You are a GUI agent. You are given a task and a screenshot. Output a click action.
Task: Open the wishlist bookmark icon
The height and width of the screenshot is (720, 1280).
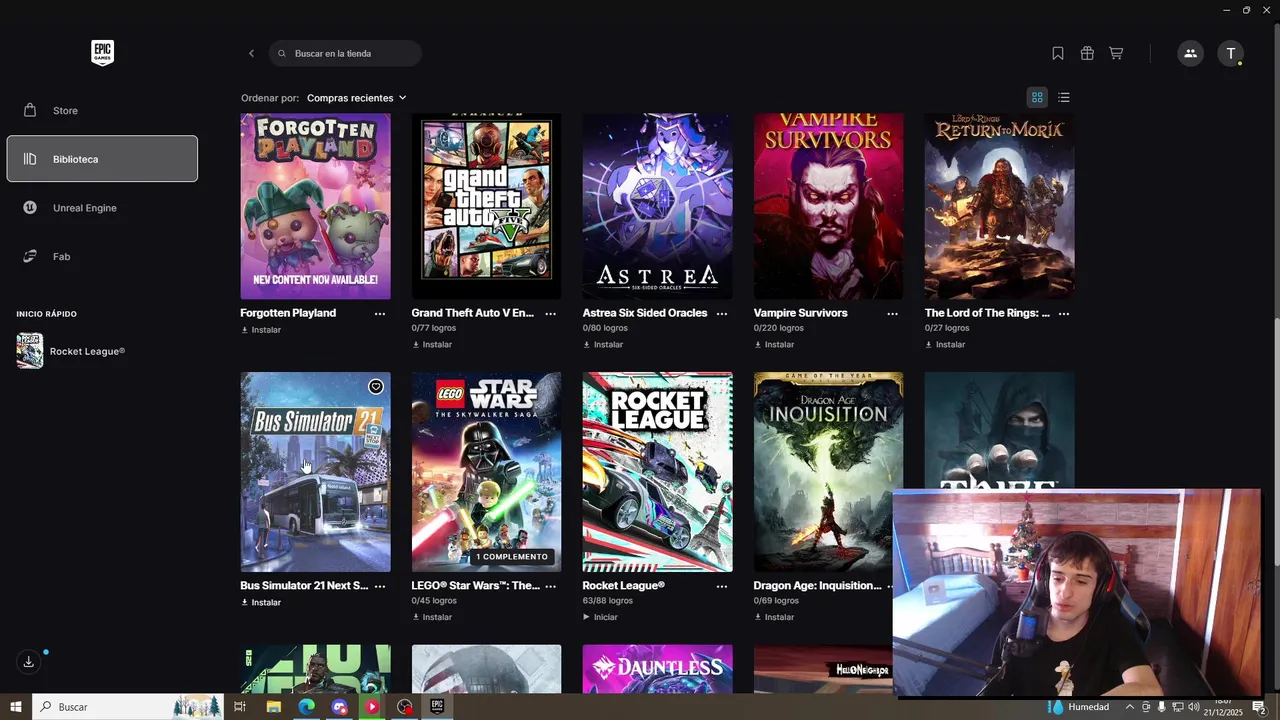[x=1058, y=53]
